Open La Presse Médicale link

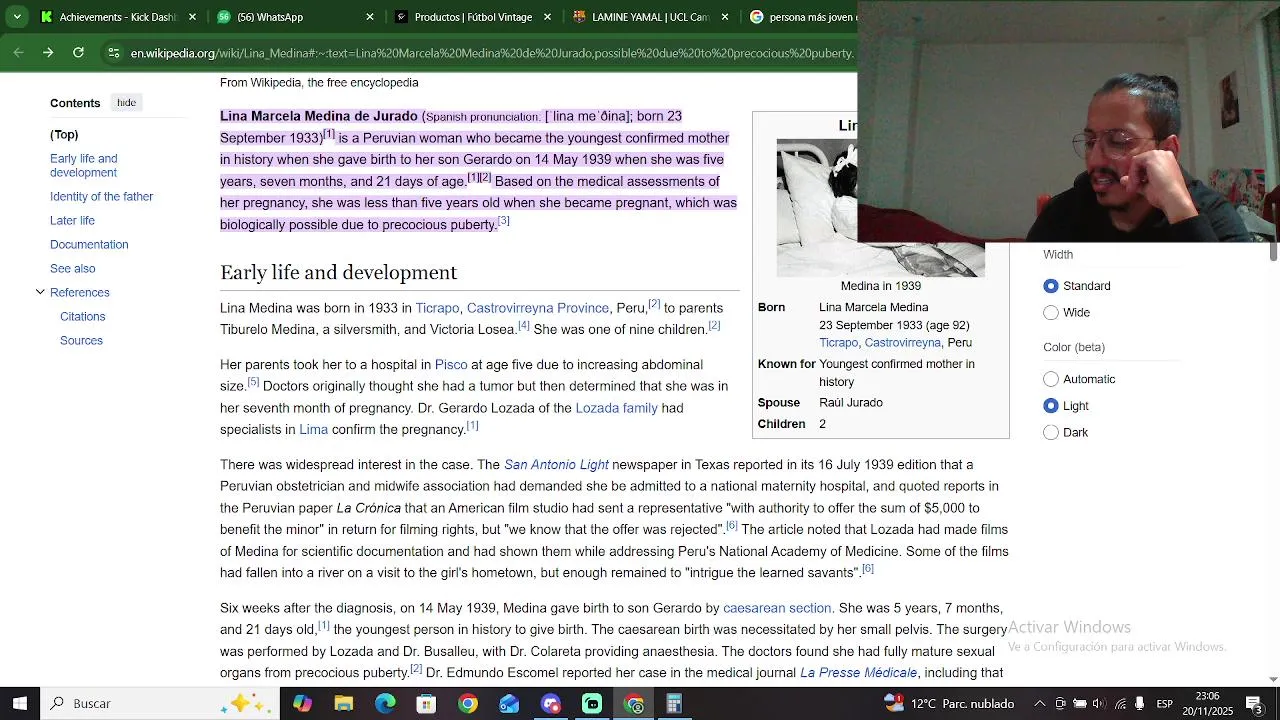point(858,673)
